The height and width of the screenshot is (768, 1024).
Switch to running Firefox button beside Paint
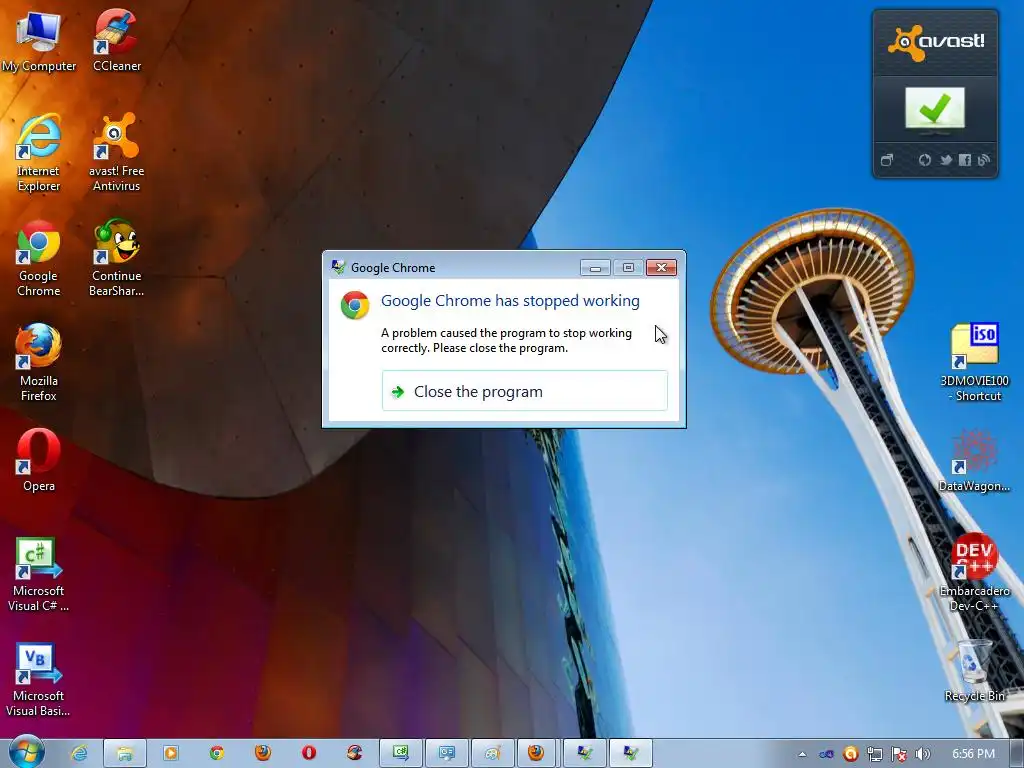[x=537, y=753]
